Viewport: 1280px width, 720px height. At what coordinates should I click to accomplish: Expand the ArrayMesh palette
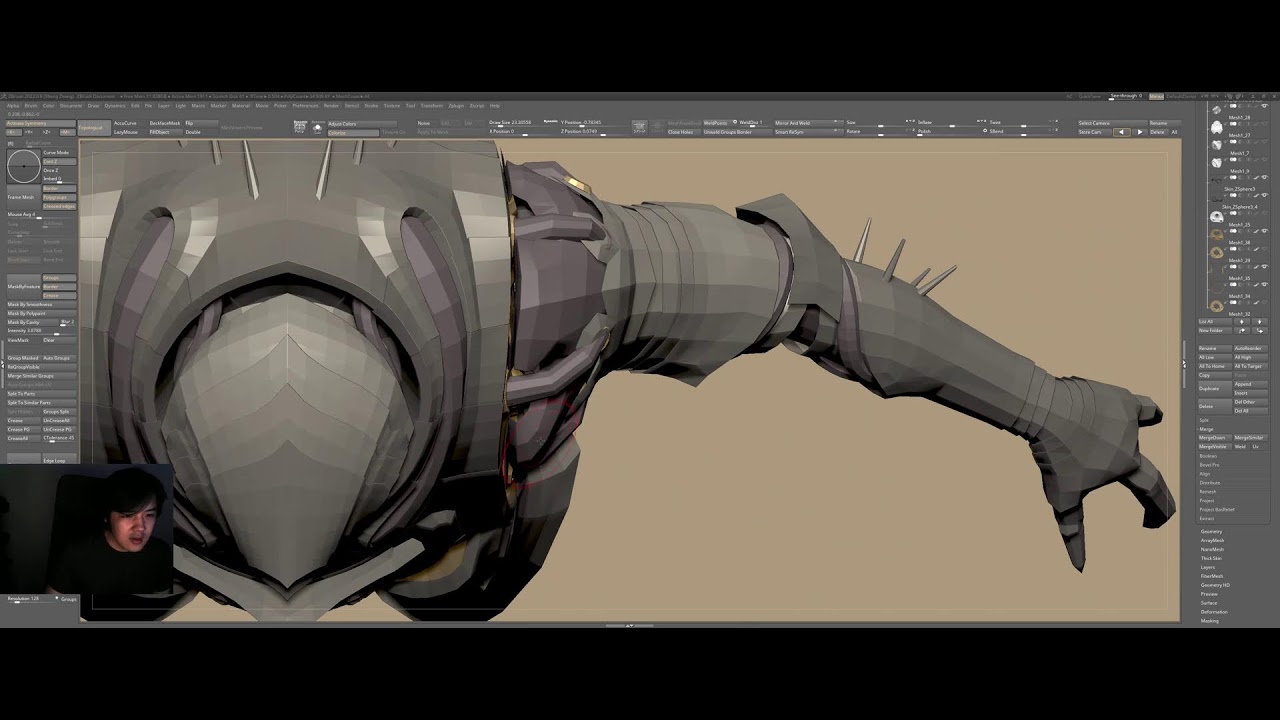coord(1213,540)
